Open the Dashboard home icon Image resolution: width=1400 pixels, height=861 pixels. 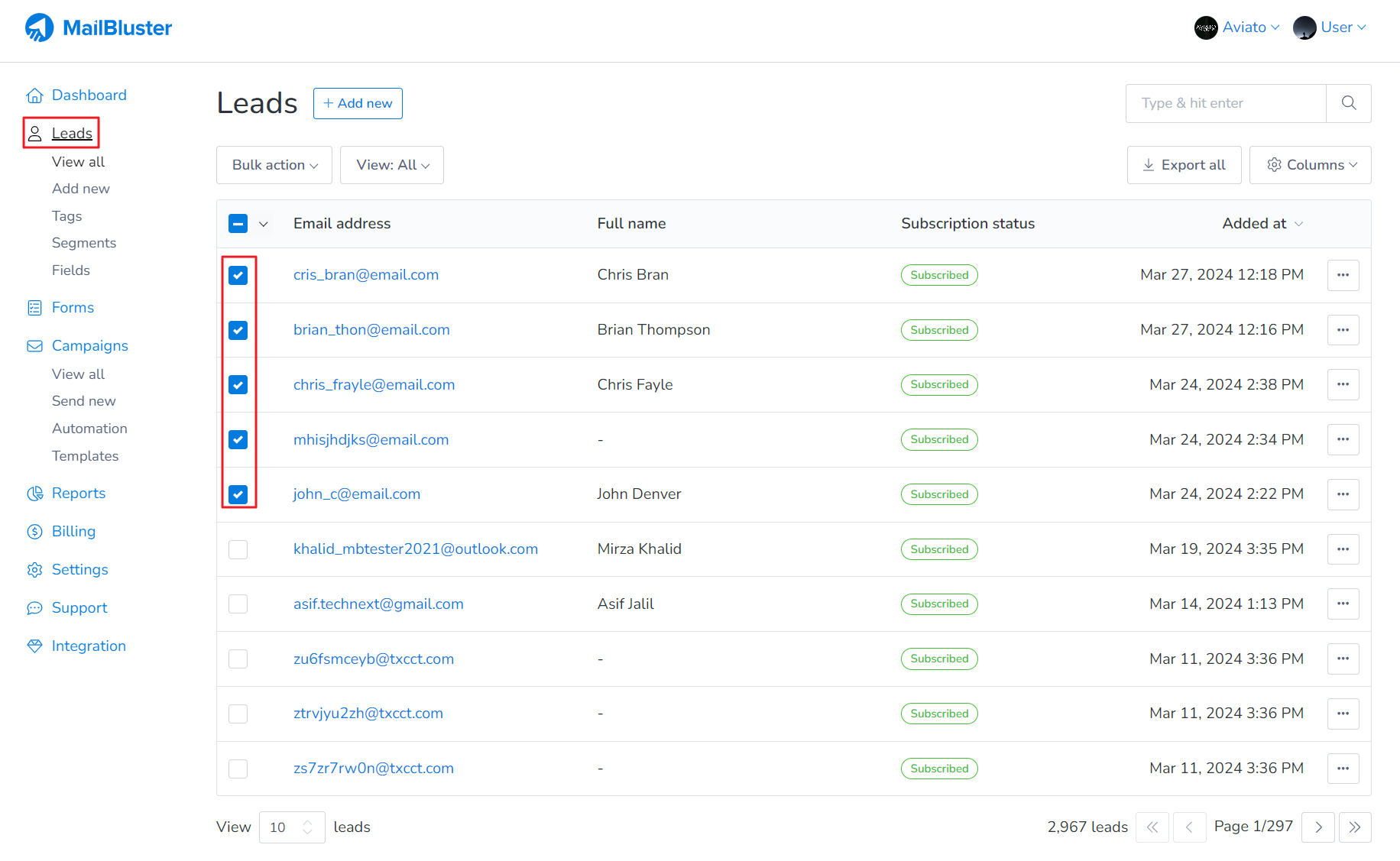tap(34, 95)
